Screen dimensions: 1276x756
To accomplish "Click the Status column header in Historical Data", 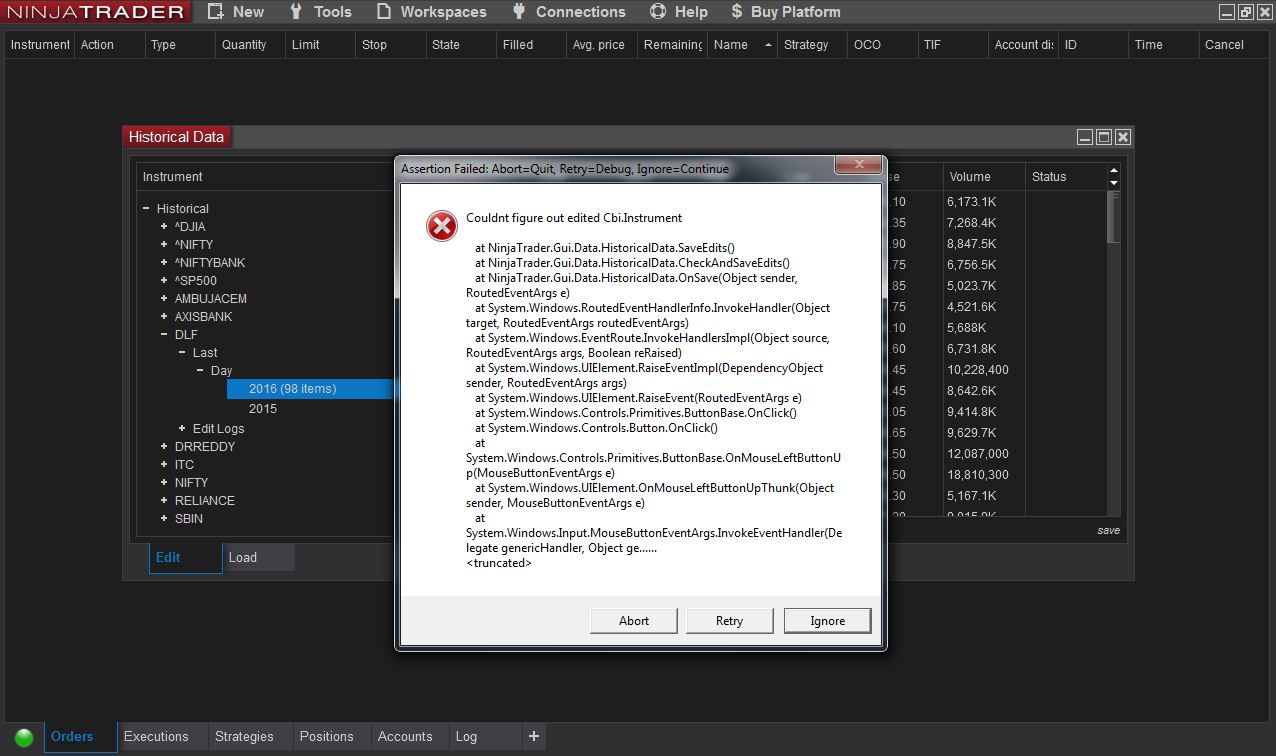I will 1066,177.
